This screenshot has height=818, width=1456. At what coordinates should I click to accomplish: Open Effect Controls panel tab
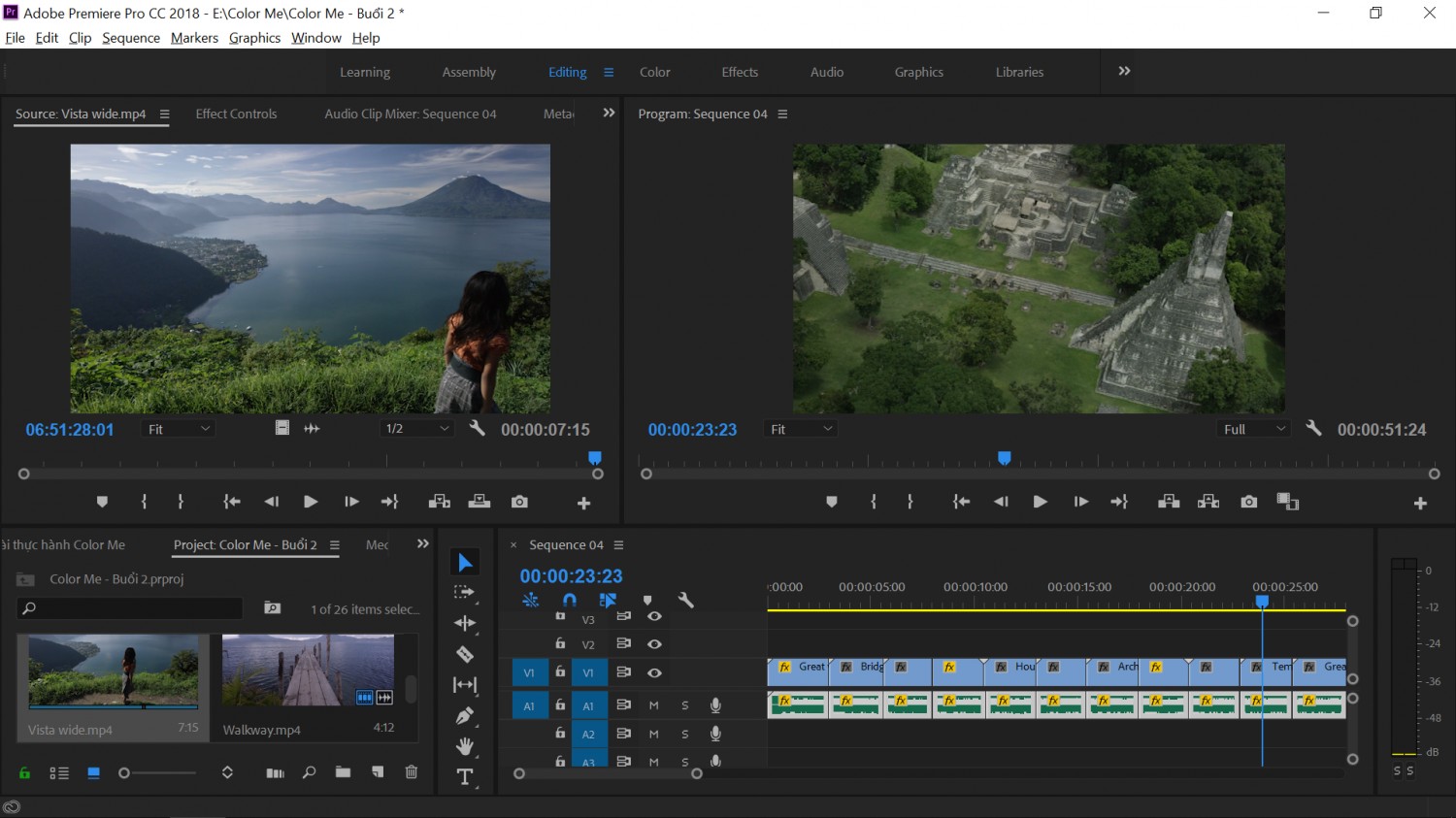[236, 114]
